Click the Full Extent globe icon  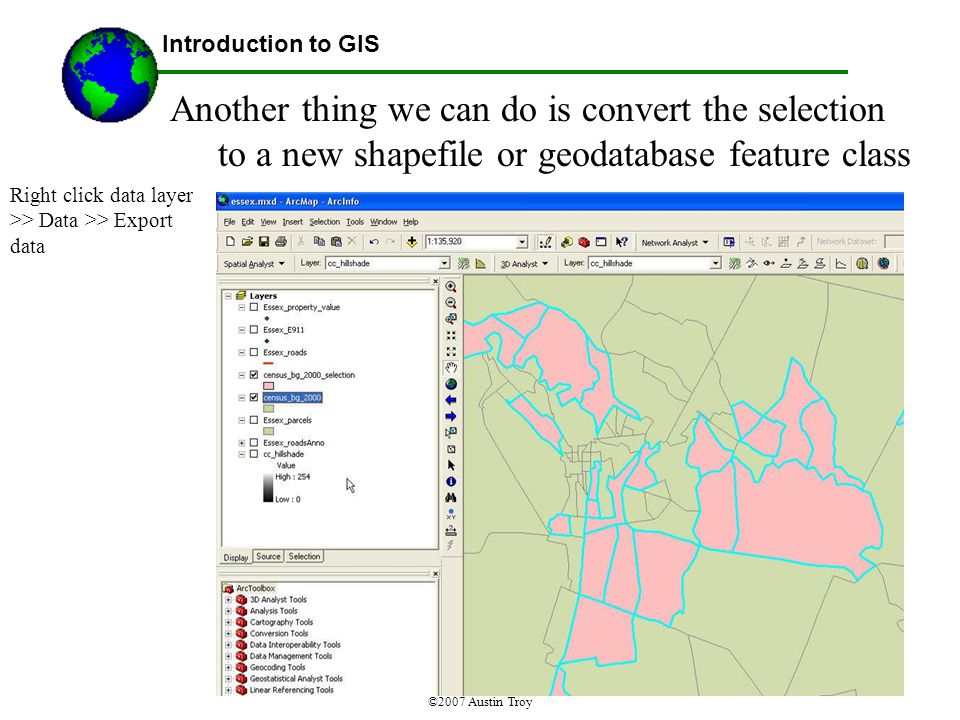click(451, 384)
